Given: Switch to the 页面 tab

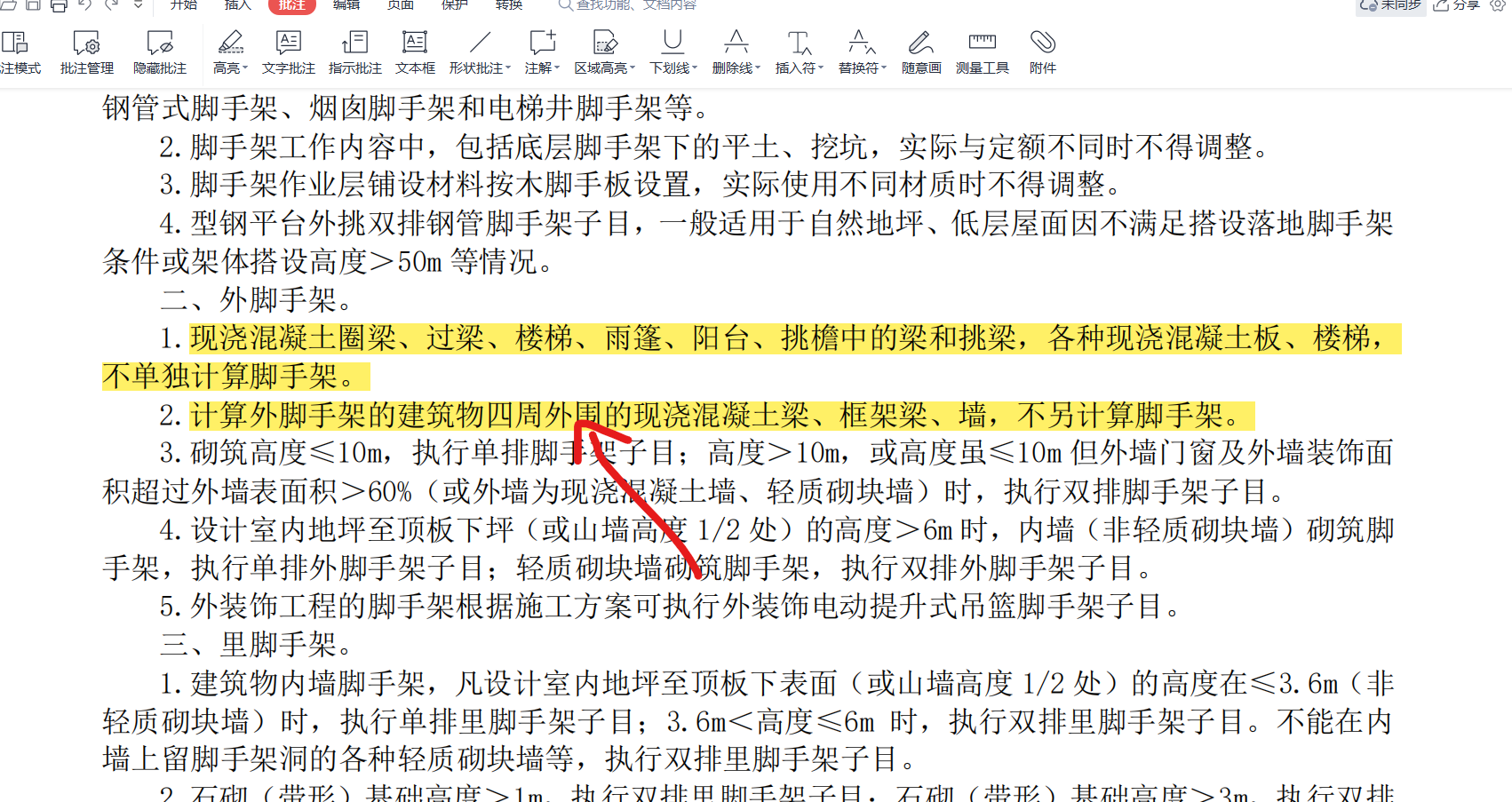Looking at the screenshot, I should (401, 4).
